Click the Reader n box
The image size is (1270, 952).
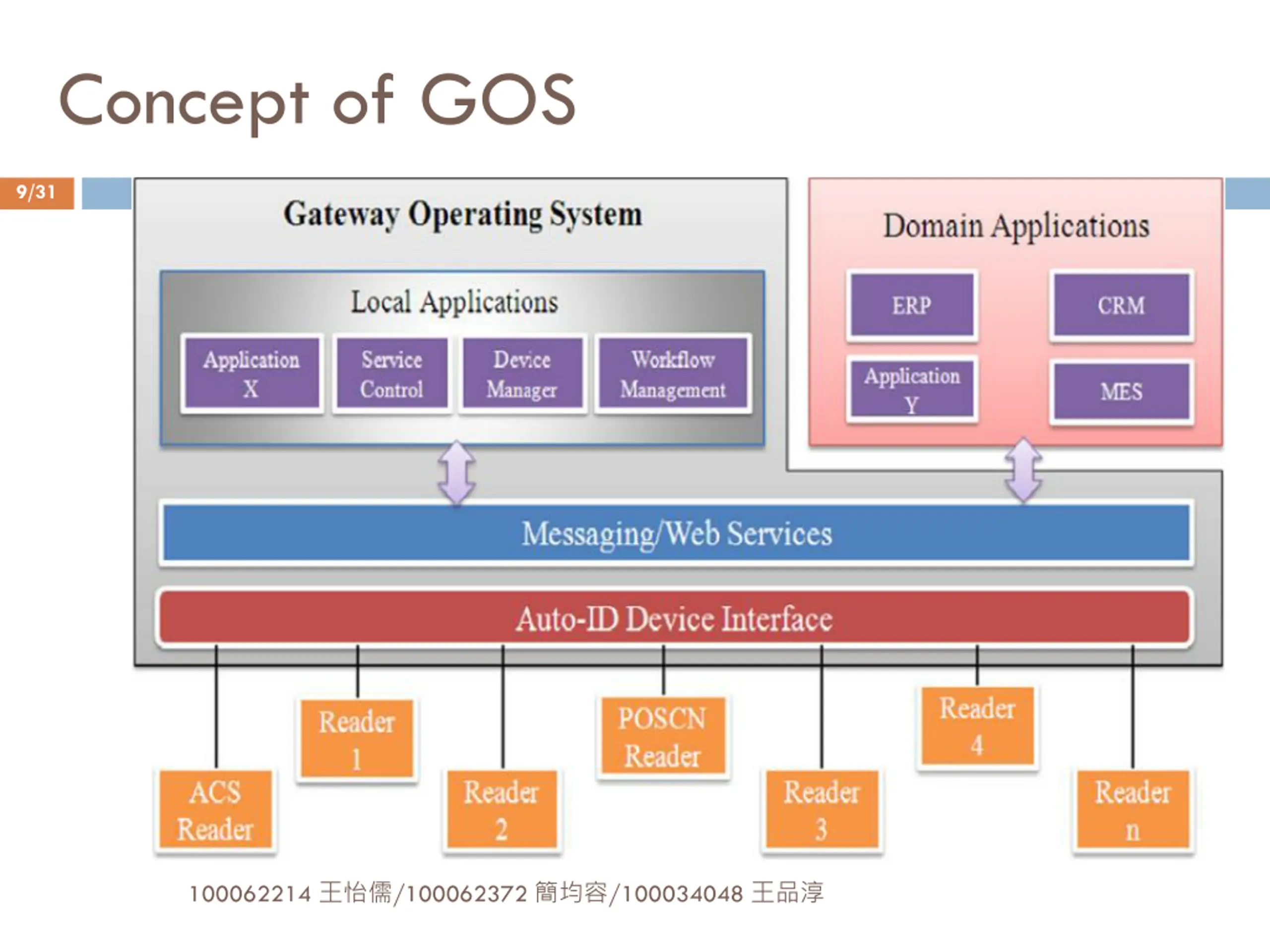point(1133,810)
